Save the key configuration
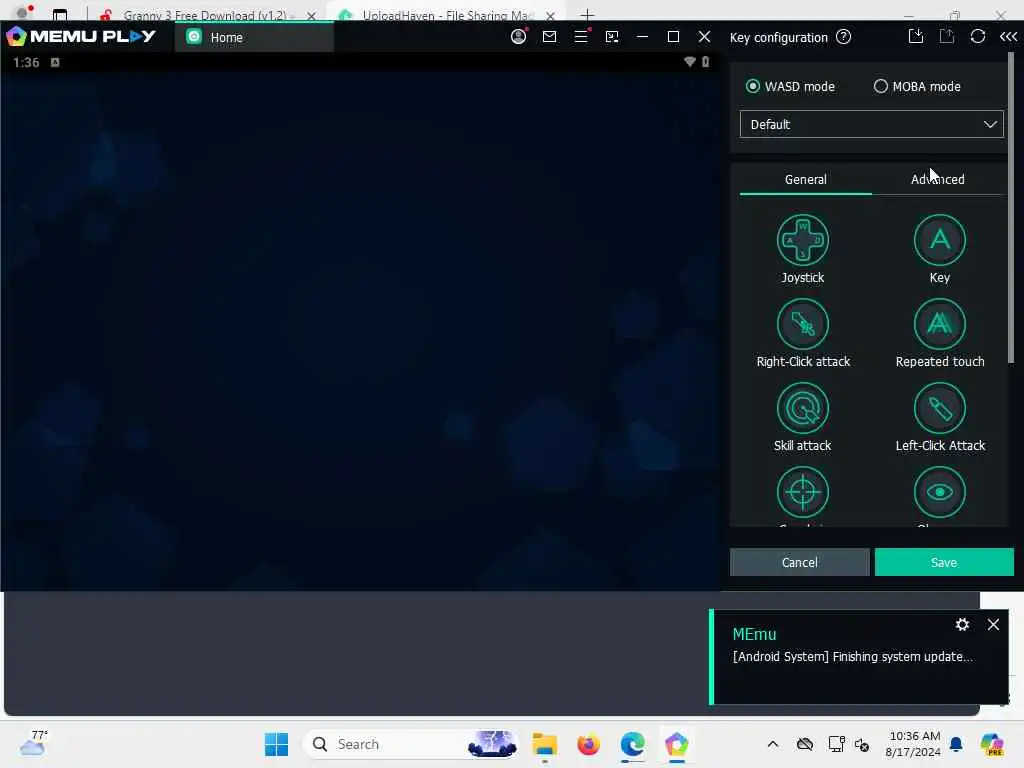This screenshot has width=1024, height=768. pyautogui.click(x=944, y=562)
